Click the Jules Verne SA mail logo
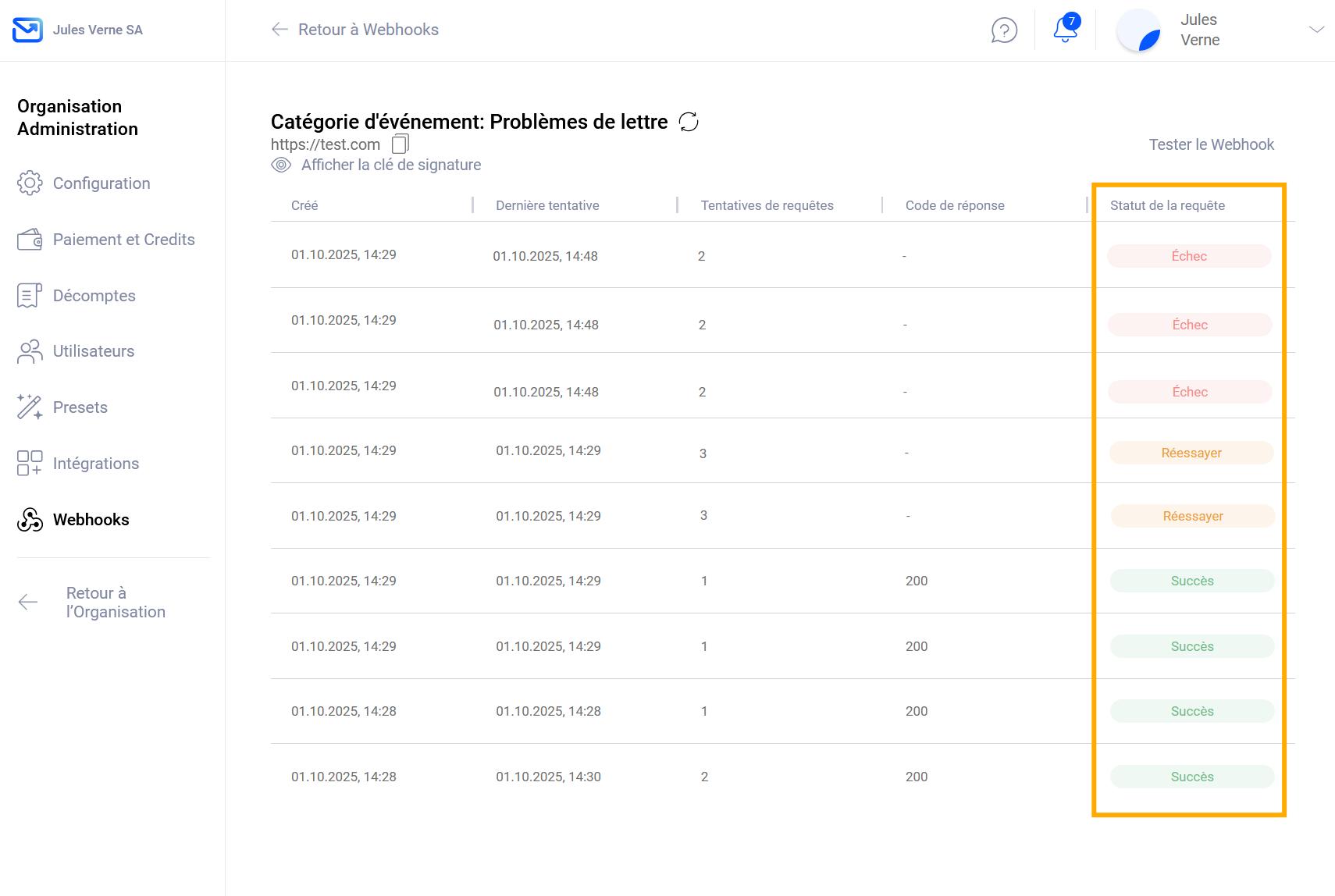Viewport: 1335px width, 896px height. 28,30
